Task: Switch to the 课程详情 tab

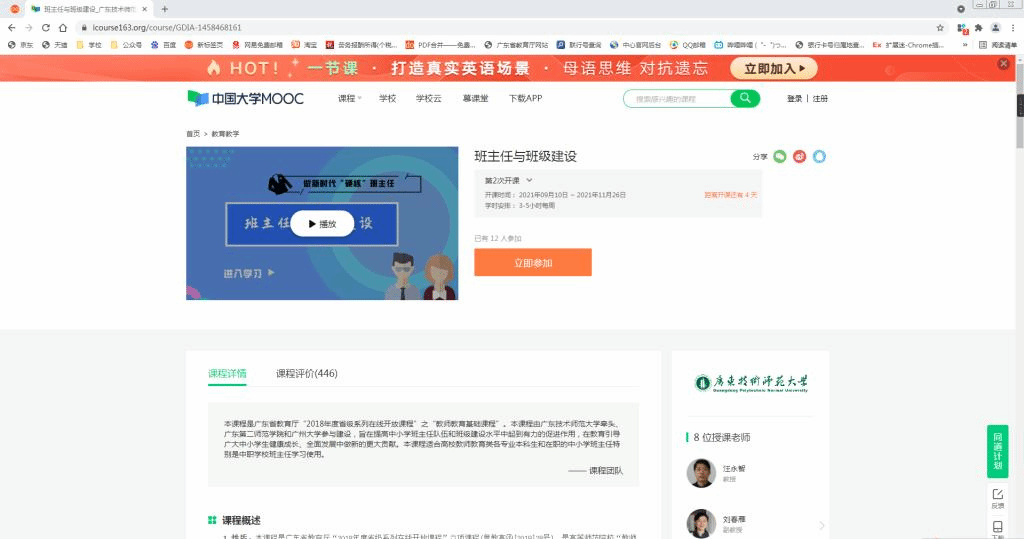Action: [x=227, y=374]
